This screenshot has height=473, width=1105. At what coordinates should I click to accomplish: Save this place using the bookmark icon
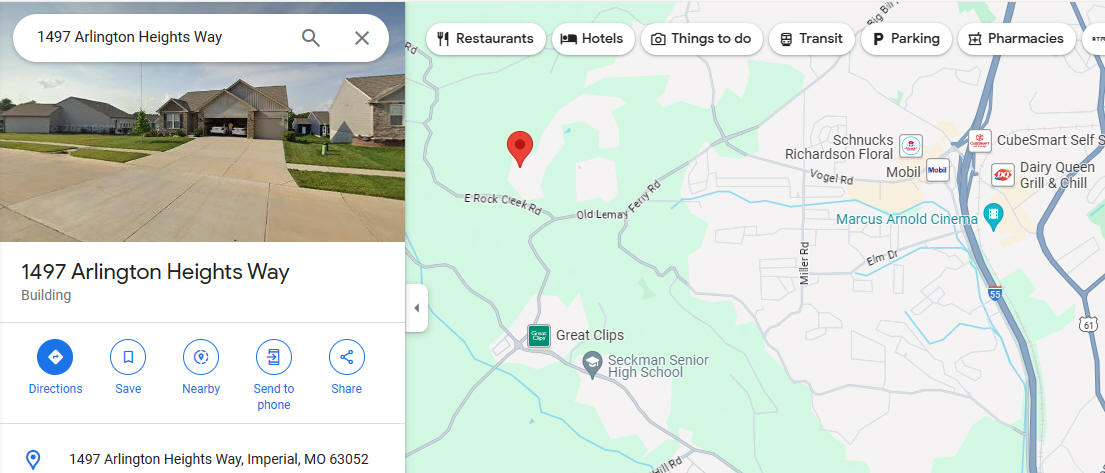(128, 357)
